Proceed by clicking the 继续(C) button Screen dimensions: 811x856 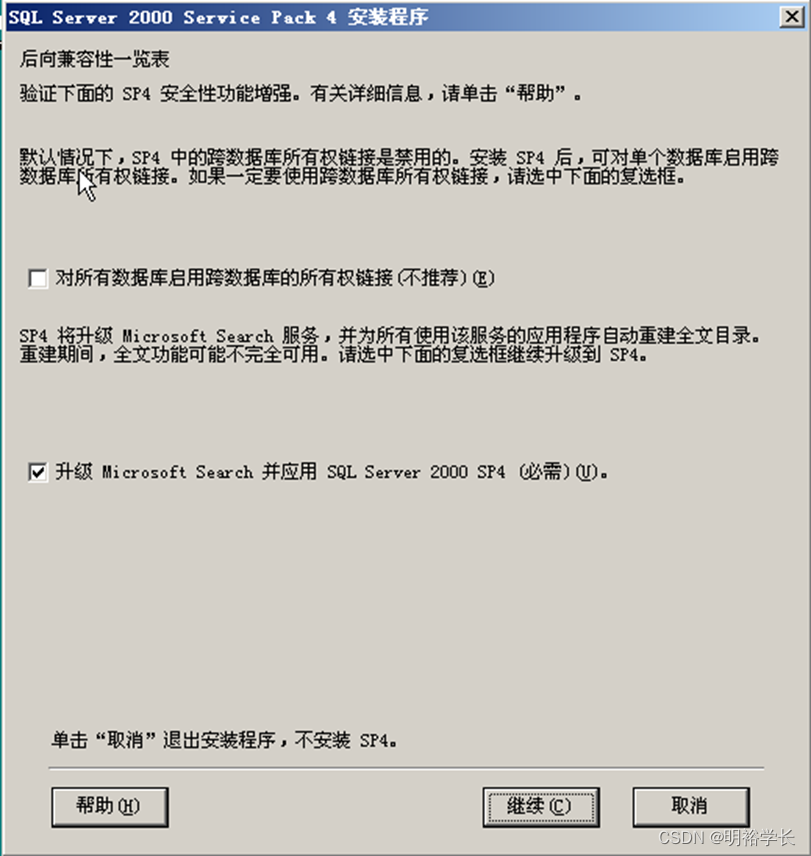[x=541, y=806]
